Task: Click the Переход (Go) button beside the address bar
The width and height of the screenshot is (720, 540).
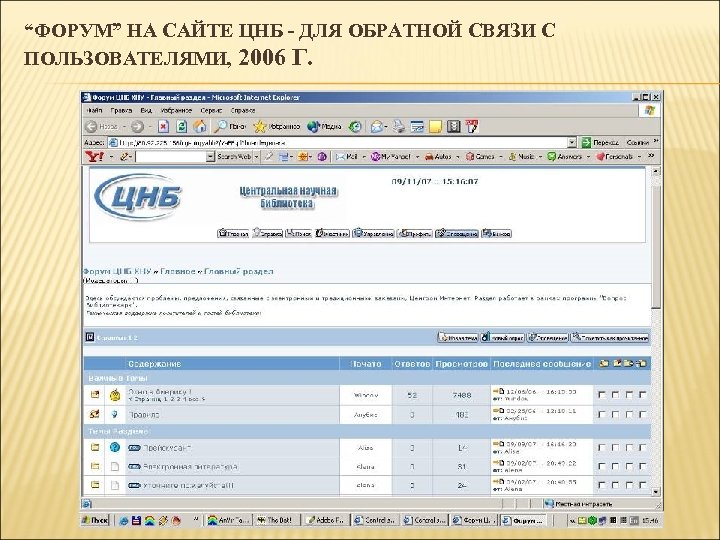Action: coord(600,142)
